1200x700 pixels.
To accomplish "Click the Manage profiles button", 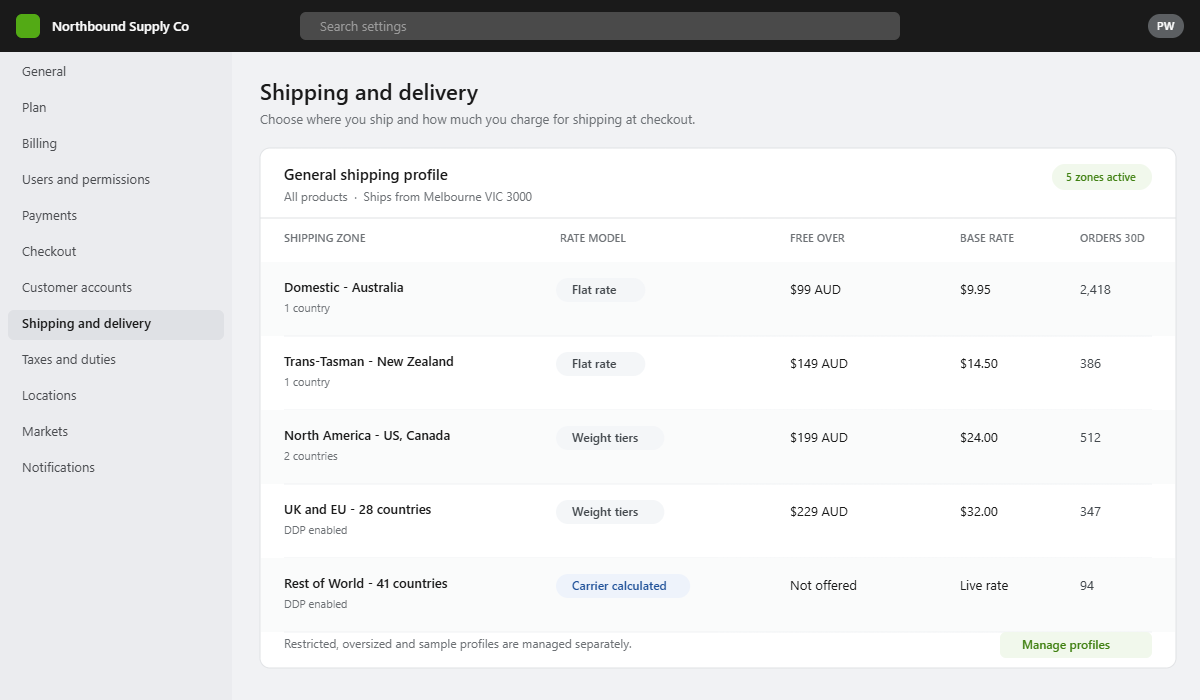I will 1076,645.
